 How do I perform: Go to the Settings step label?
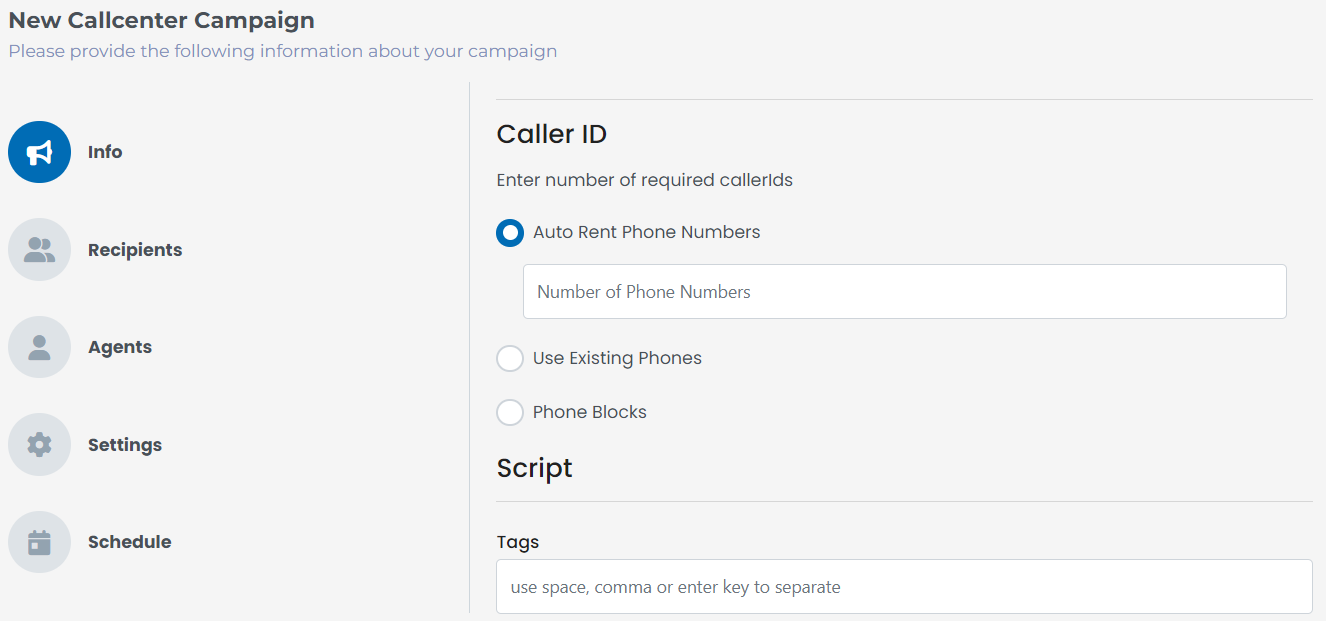[125, 445]
